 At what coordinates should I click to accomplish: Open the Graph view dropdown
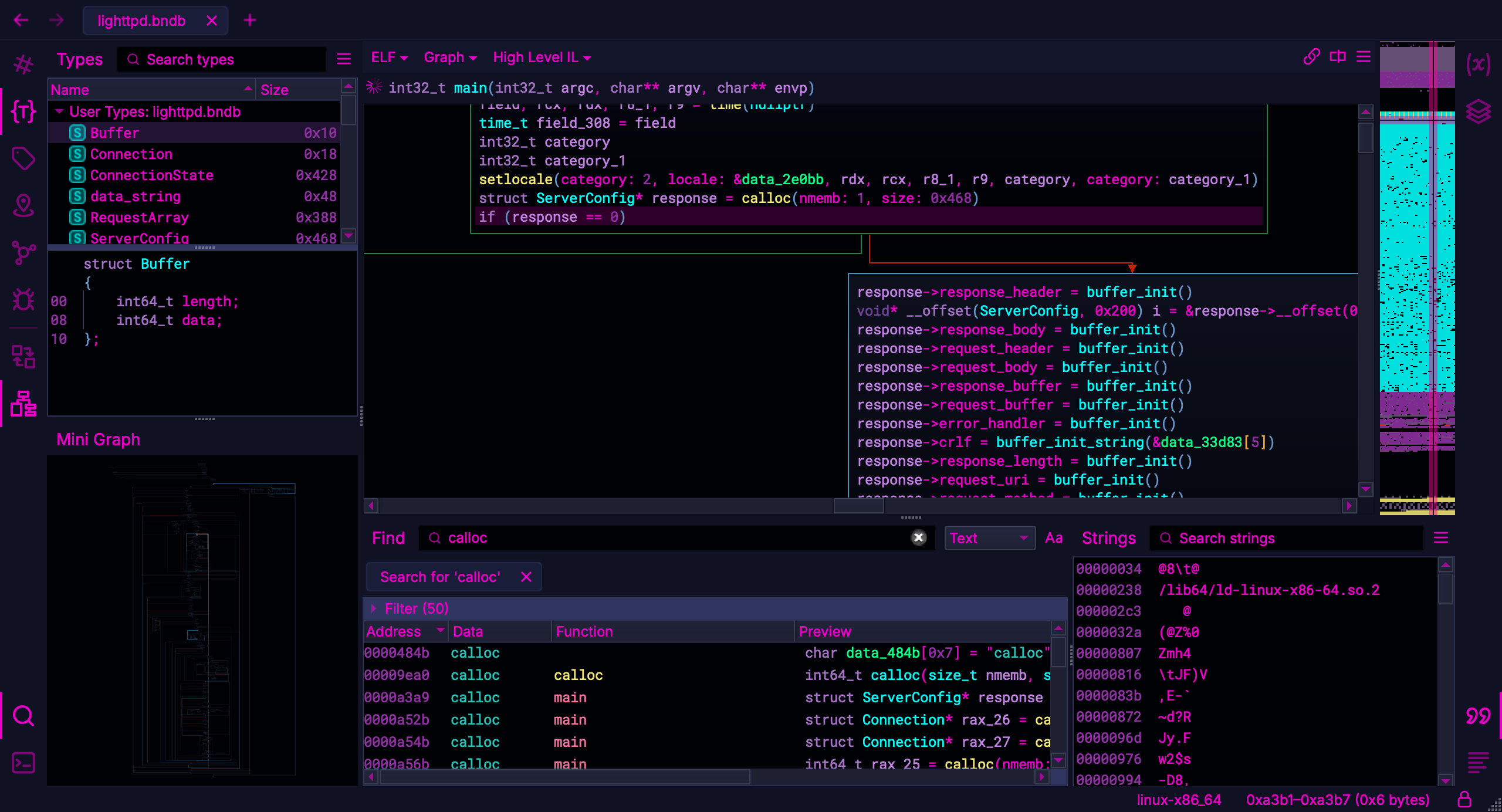click(450, 57)
